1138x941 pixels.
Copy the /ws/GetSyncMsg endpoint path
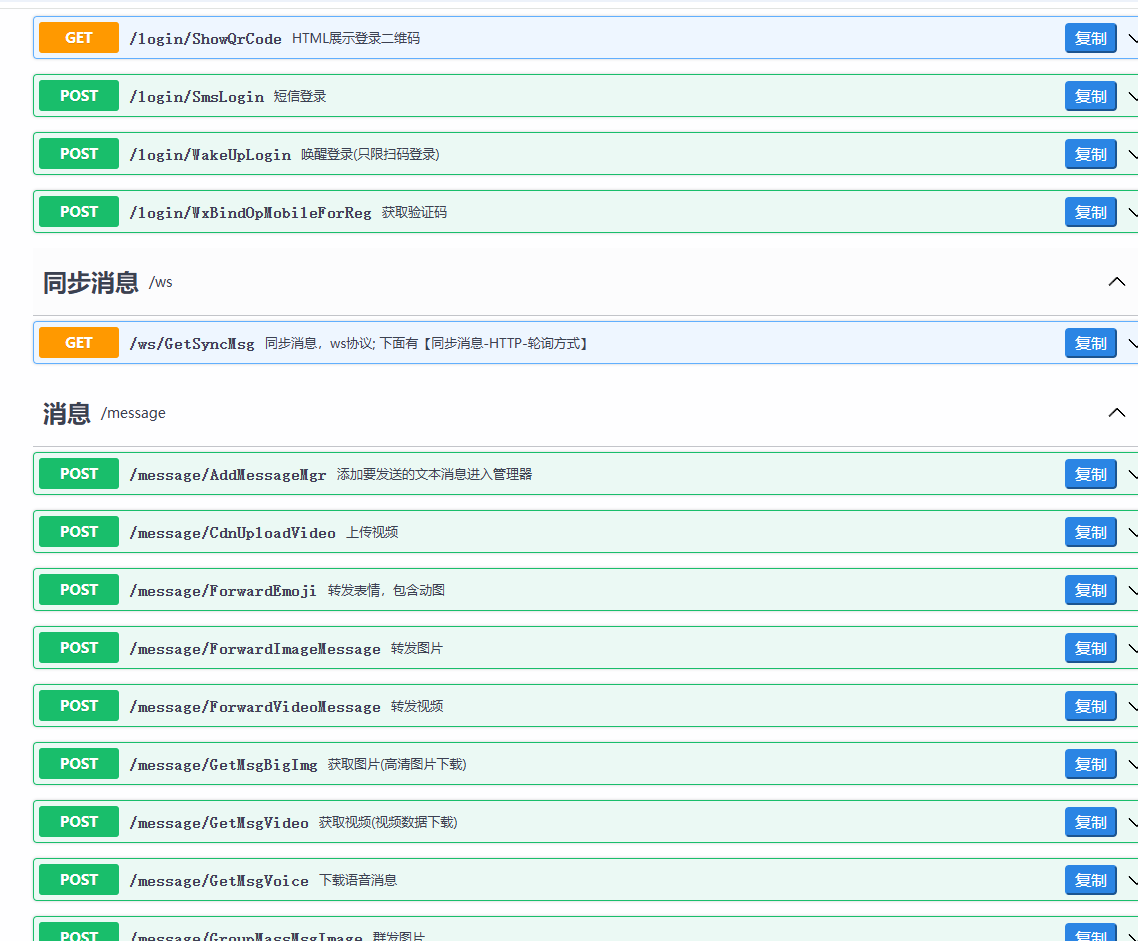(1090, 343)
